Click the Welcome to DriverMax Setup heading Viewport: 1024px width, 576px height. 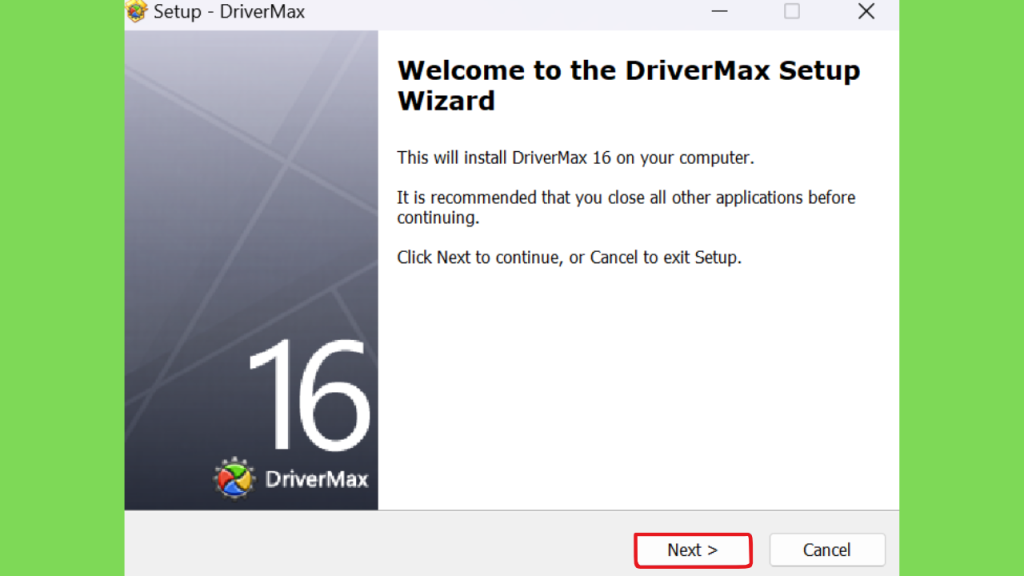[x=628, y=86]
